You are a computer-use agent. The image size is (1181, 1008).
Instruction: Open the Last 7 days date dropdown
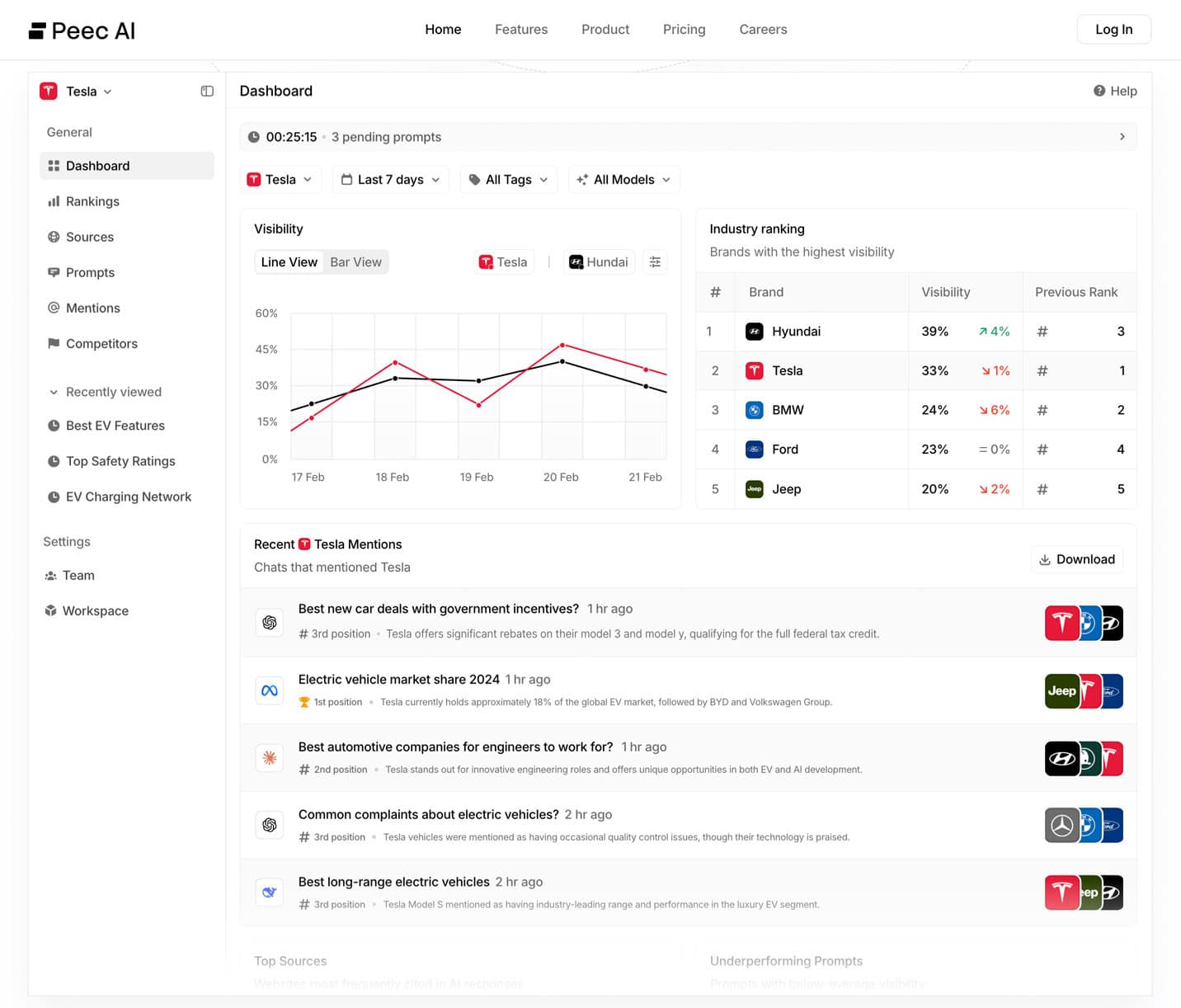391,179
